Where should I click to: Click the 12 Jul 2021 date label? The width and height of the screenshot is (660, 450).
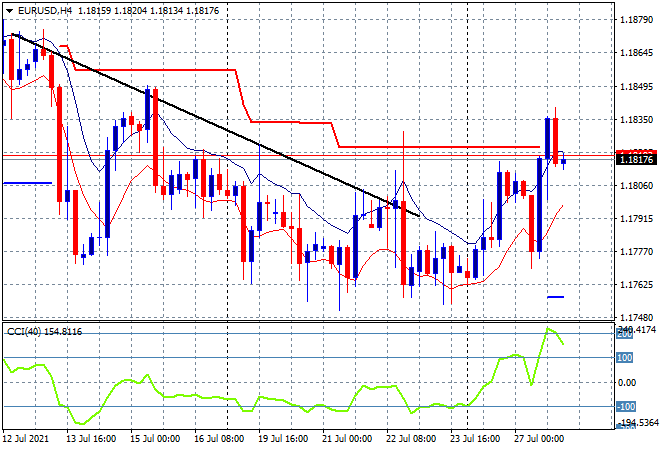tap(26, 439)
